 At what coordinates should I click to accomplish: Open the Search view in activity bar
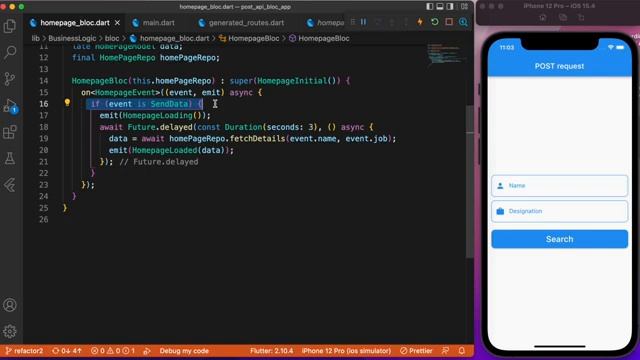click(10, 52)
